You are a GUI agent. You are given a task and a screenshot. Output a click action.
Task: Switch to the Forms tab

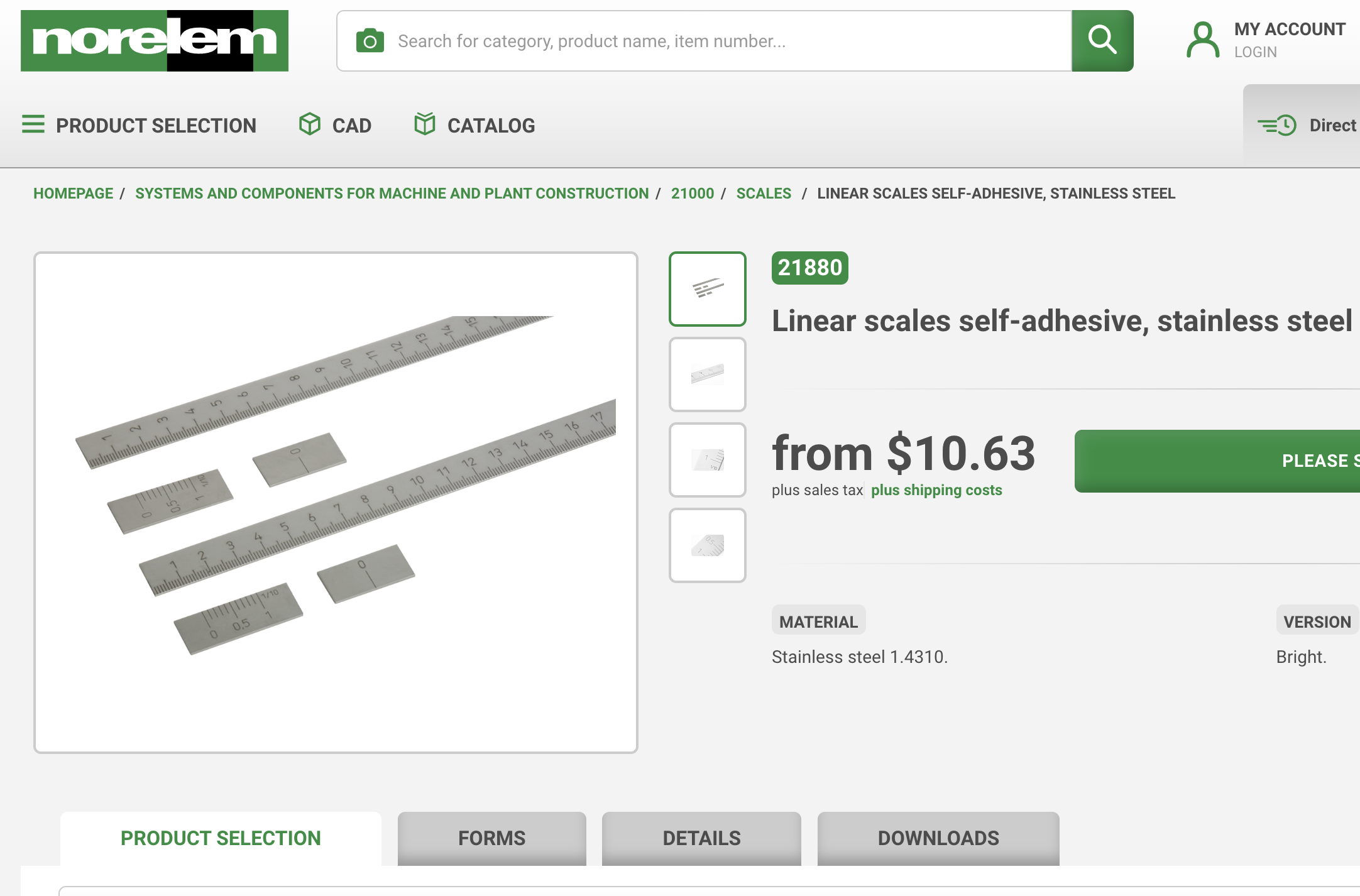coord(491,838)
